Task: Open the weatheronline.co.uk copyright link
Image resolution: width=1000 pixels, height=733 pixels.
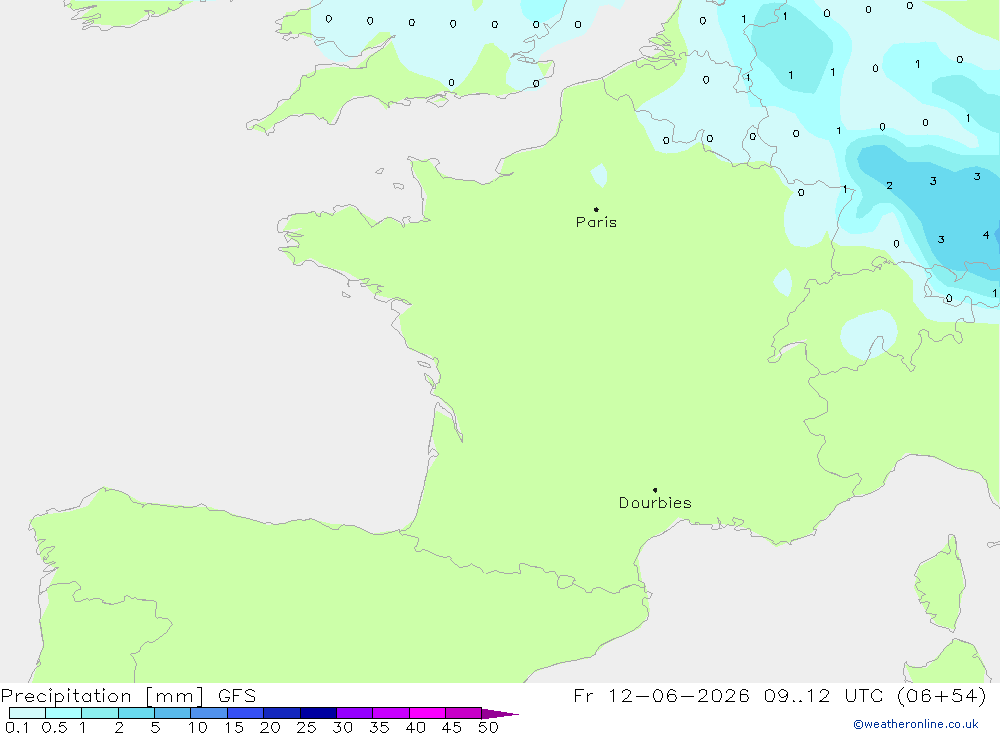Action: pyautogui.click(x=915, y=724)
